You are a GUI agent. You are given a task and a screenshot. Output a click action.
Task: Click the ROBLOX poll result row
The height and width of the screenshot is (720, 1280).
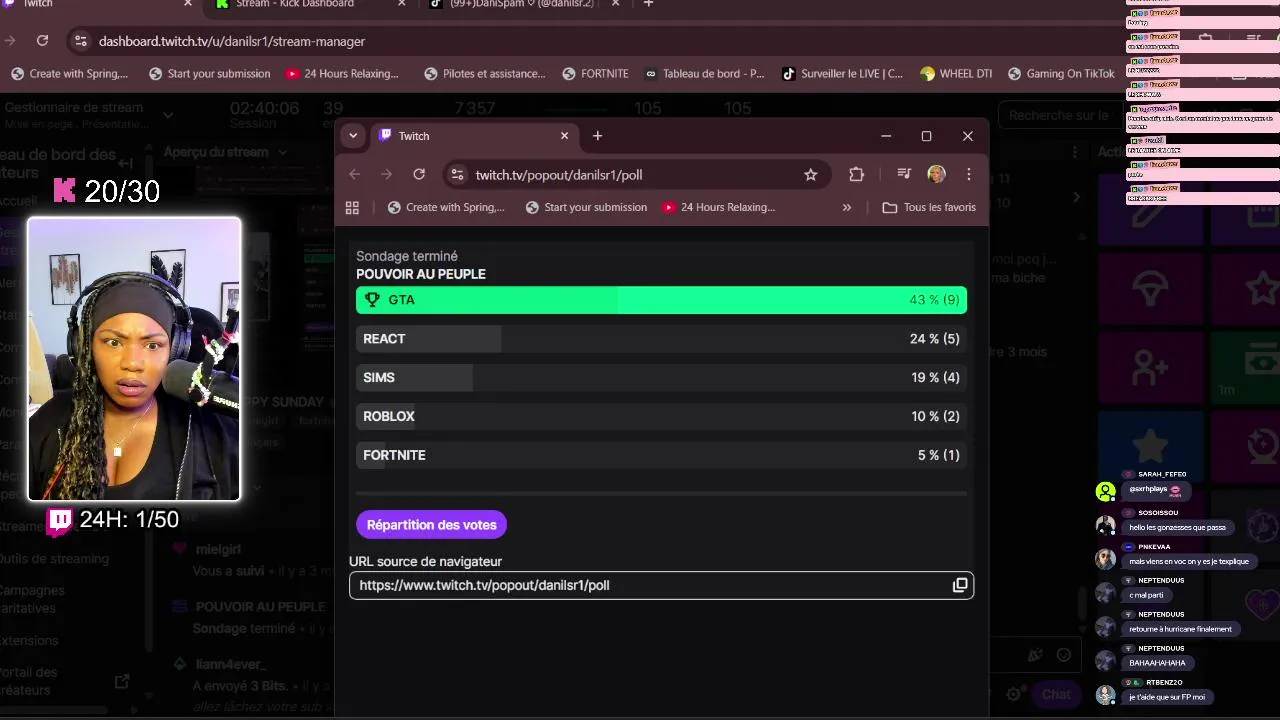661,416
